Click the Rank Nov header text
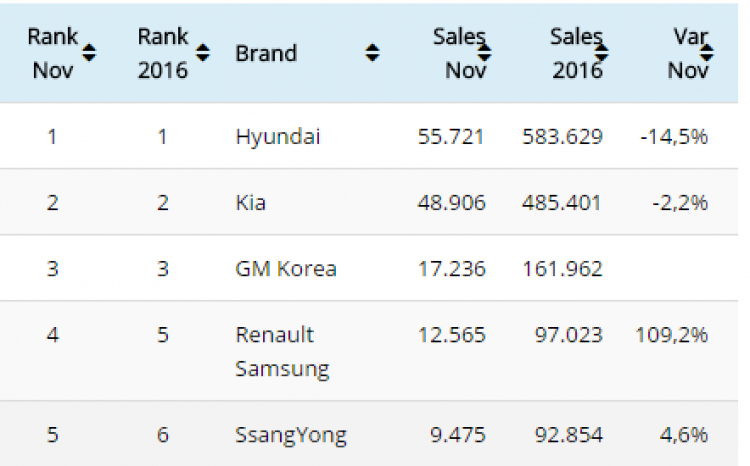 [53, 53]
